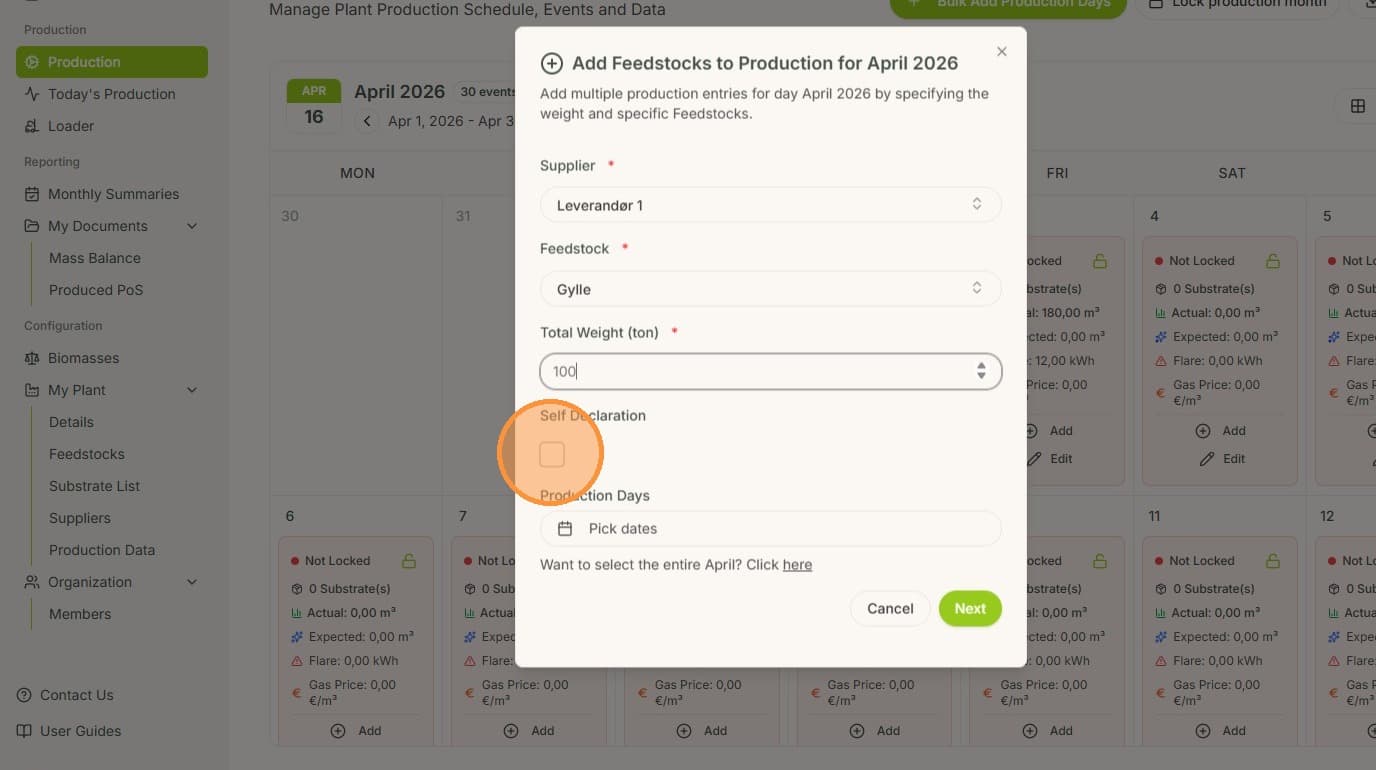Click the Biomasses scale icon
The height and width of the screenshot is (770, 1376).
[32, 358]
